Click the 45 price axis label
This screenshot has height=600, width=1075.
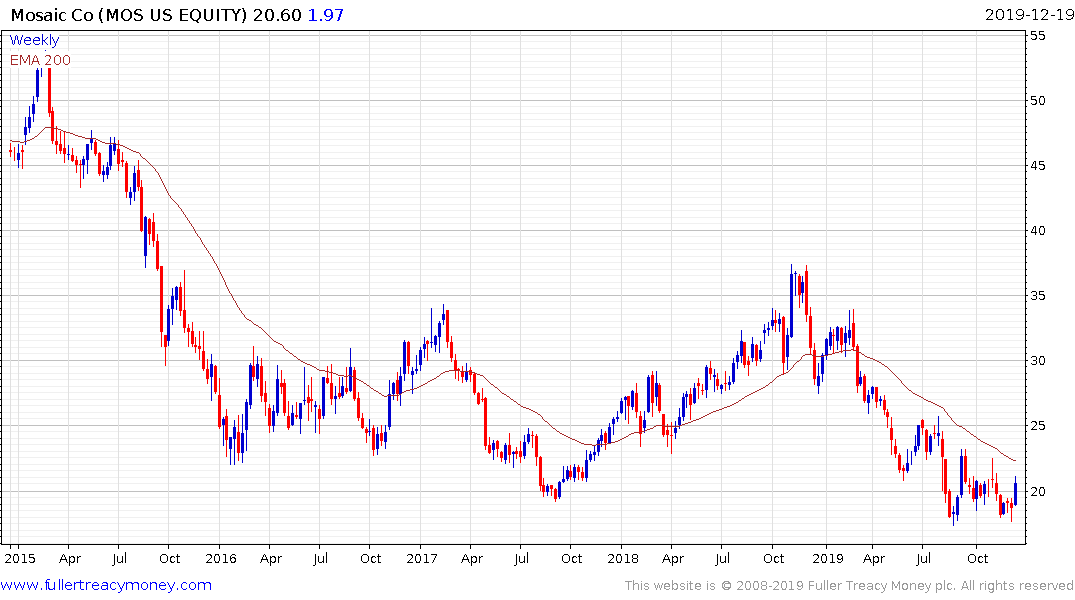tap(1038, 166)
